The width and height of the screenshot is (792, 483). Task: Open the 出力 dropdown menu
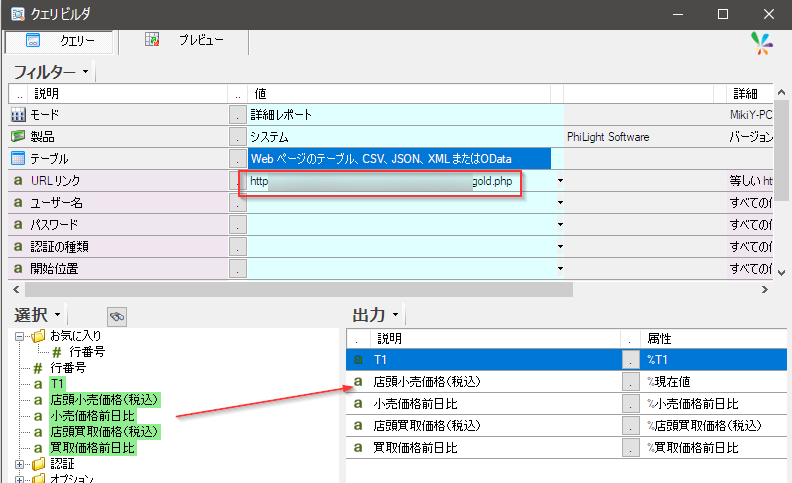(395, 315)
